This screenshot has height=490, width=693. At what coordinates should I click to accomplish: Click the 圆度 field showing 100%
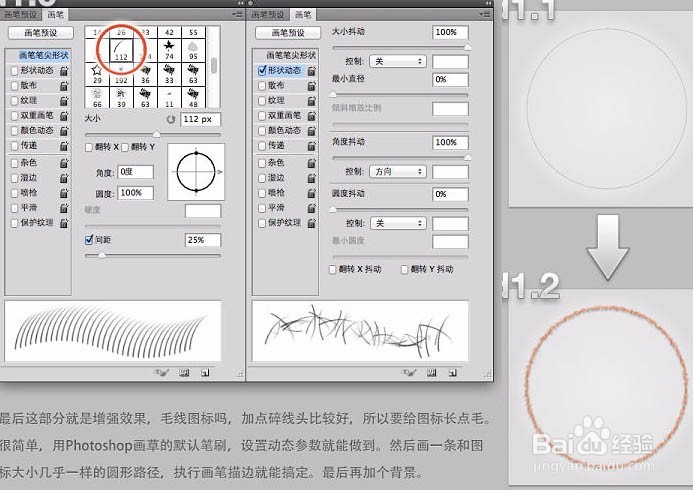136,193
